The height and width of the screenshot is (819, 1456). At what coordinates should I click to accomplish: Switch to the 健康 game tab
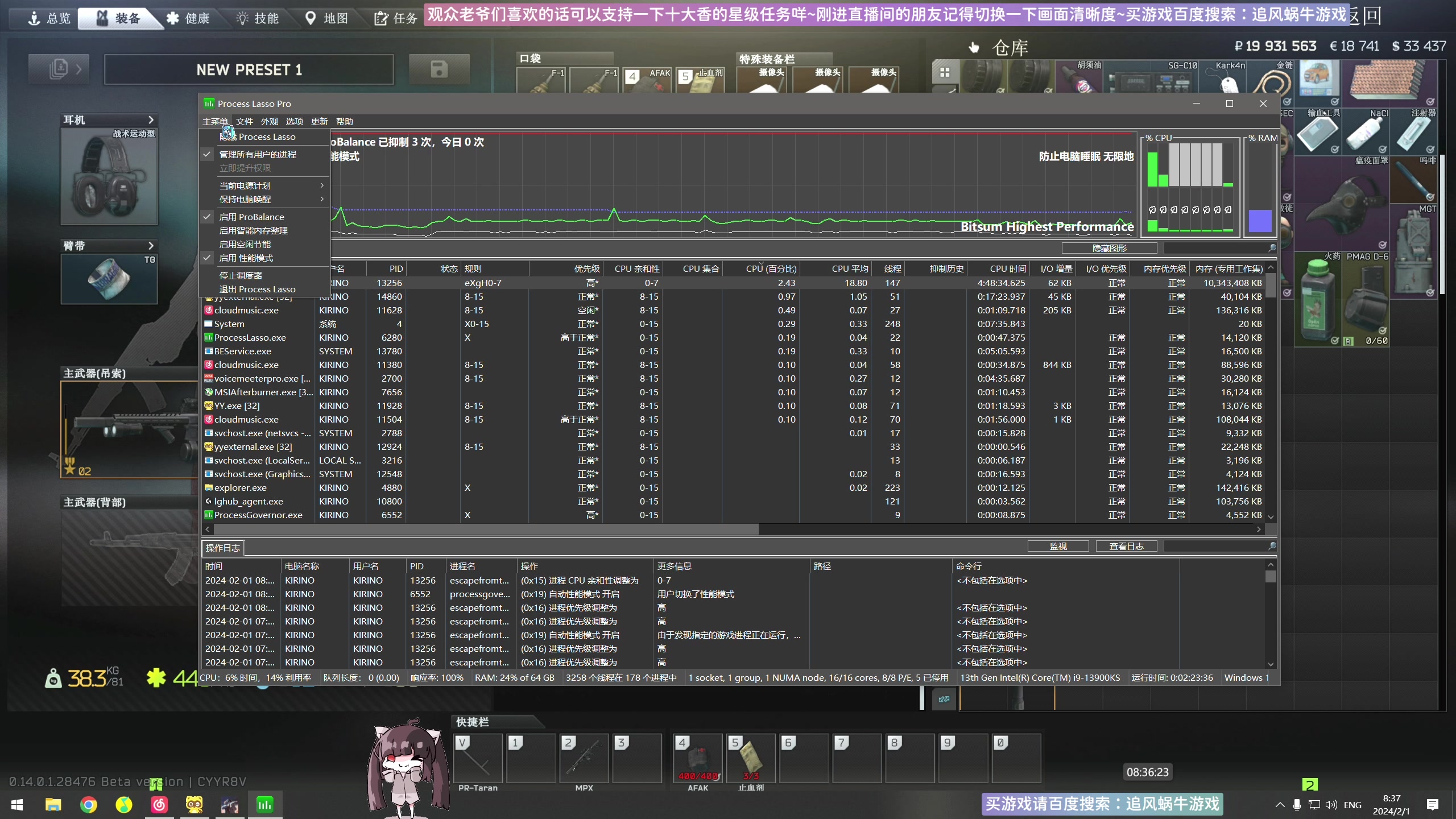(x=189, y=18)
